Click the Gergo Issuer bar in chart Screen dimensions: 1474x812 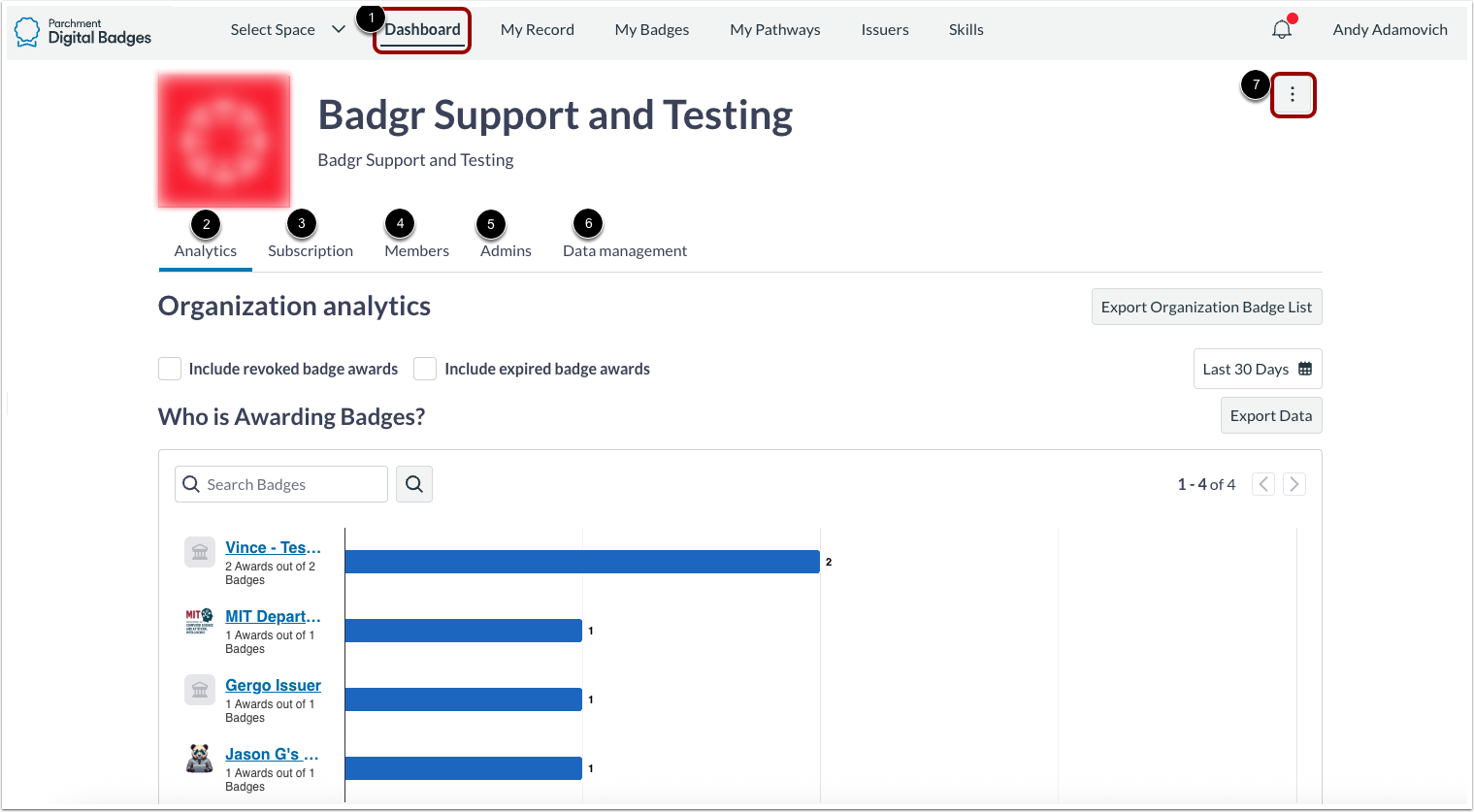click(464, 699)
